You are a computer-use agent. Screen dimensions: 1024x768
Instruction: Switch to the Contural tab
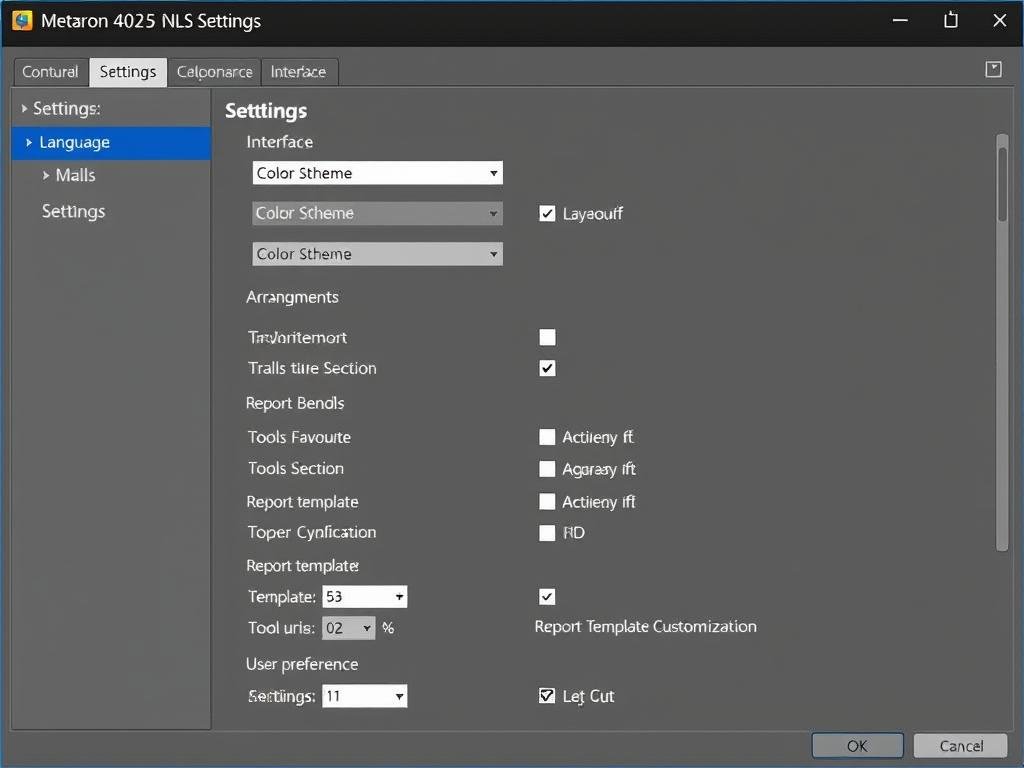click(x=50, y=72)
